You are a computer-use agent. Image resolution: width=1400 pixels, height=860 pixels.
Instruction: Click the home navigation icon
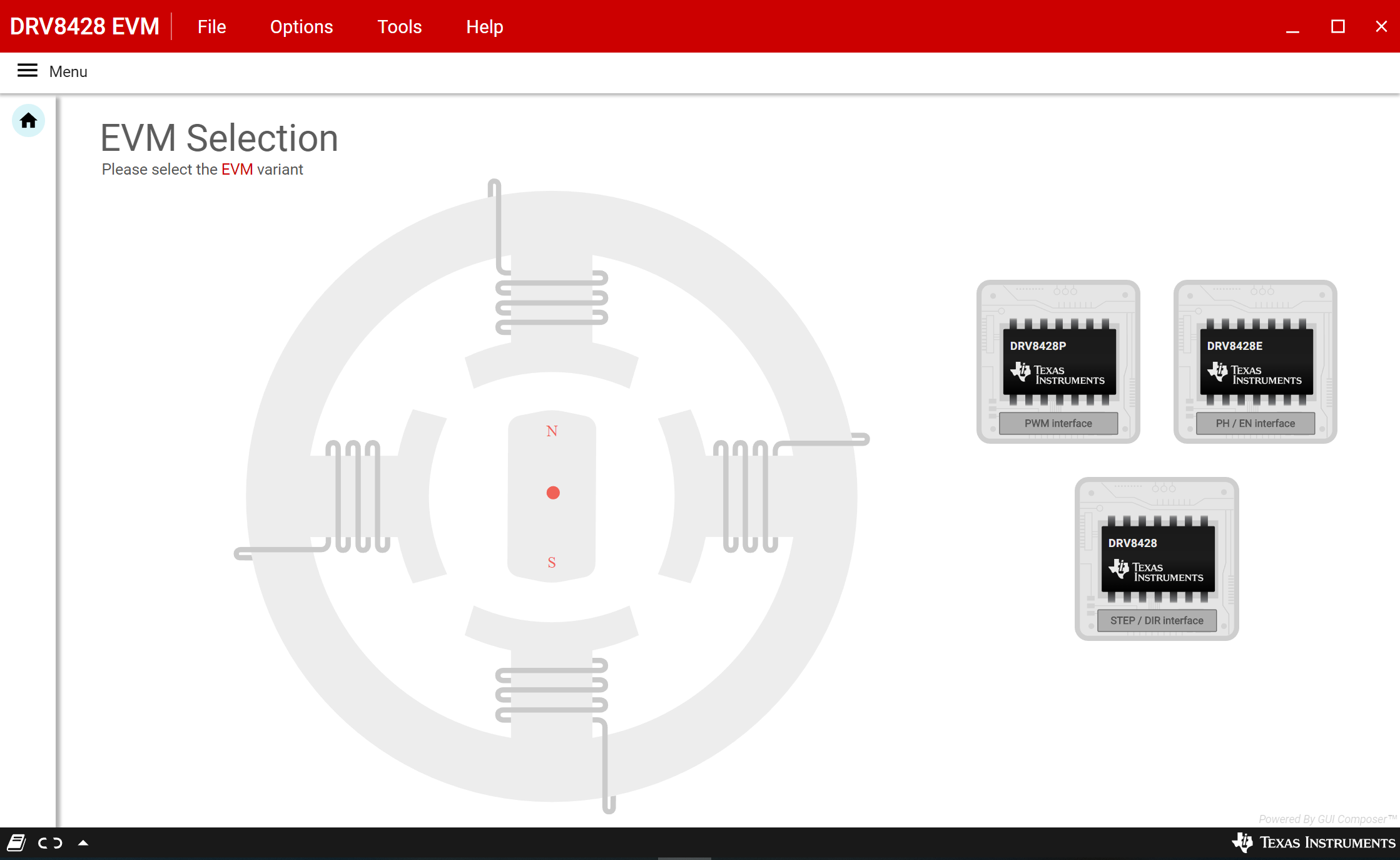pos(28,120)
